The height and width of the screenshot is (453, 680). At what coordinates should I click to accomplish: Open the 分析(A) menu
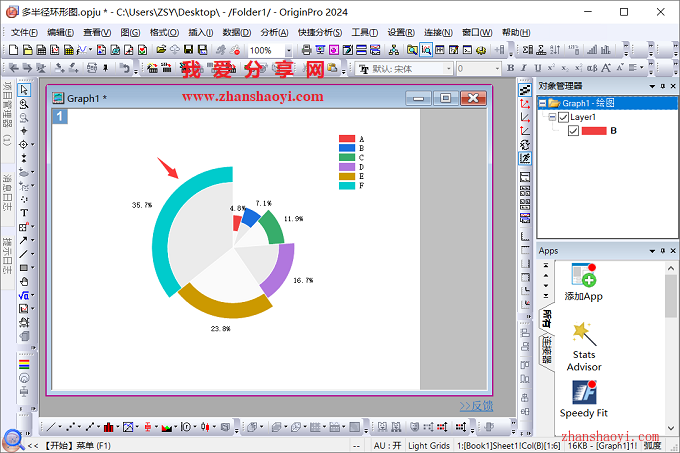pyautogui.click(x=275, y=33)
